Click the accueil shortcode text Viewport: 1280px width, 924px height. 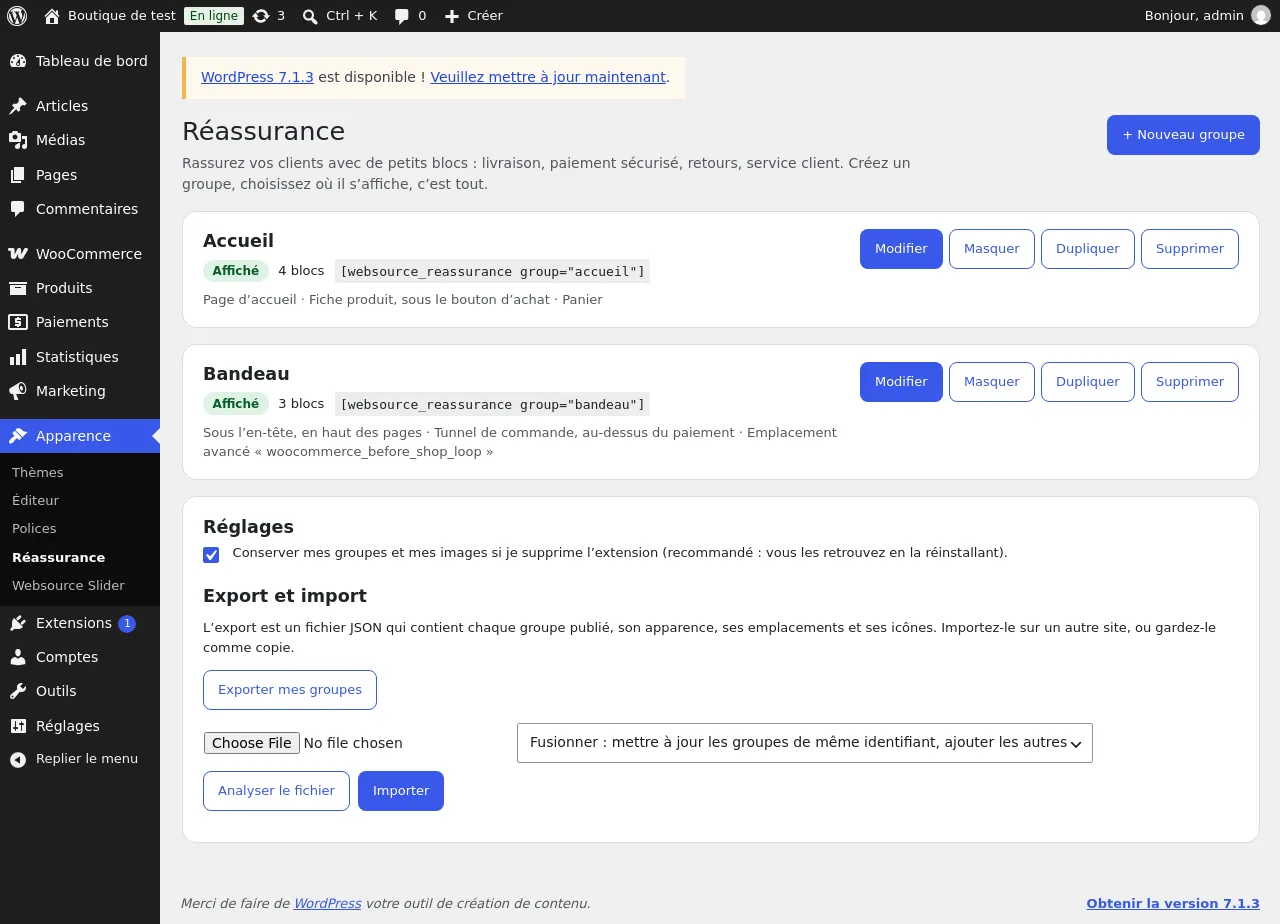(492, 271)
